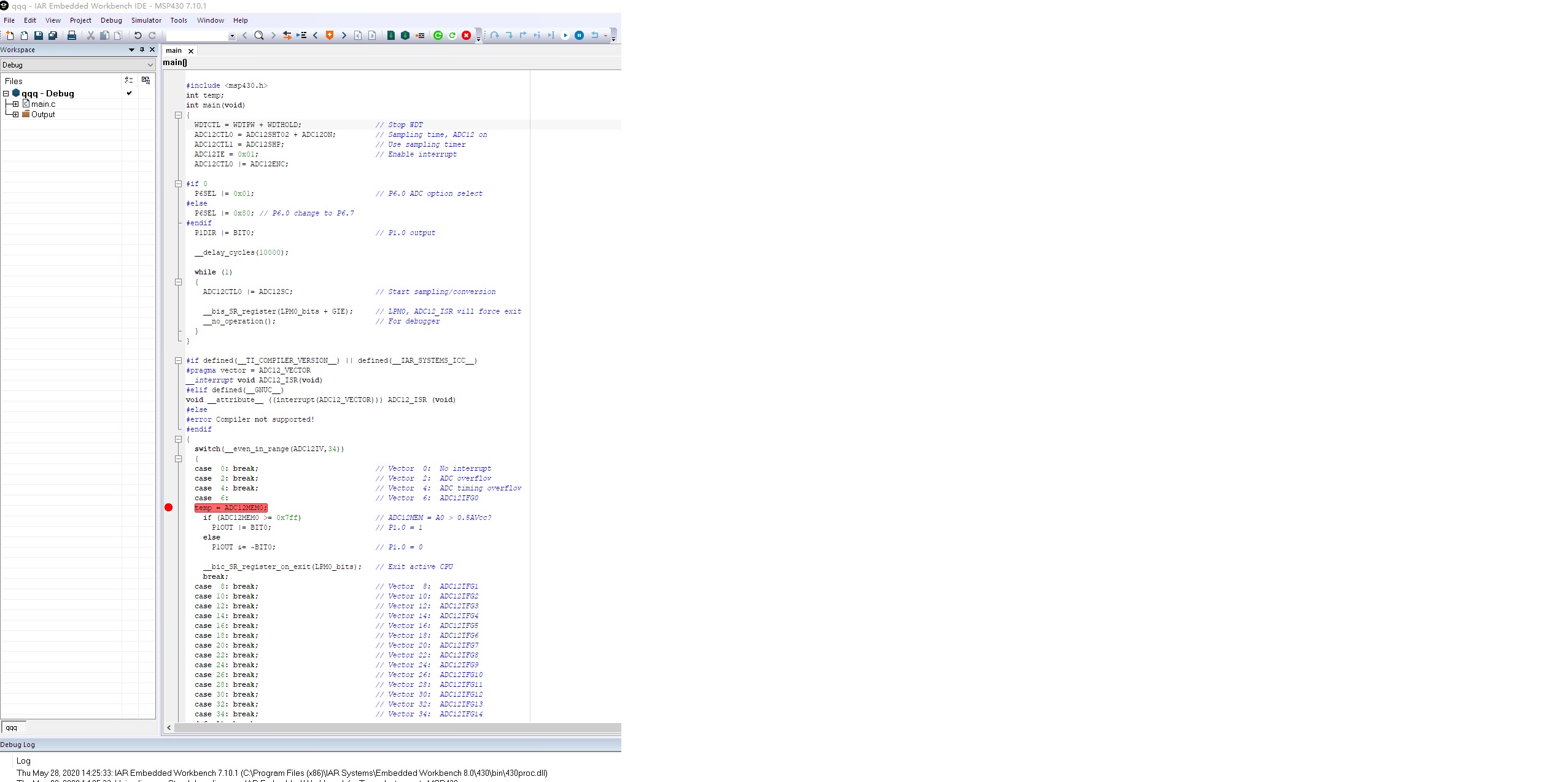This screenshot has width=1568, height=782.
Task: Click the Make hexagon icon
Action: click(405, 36)
